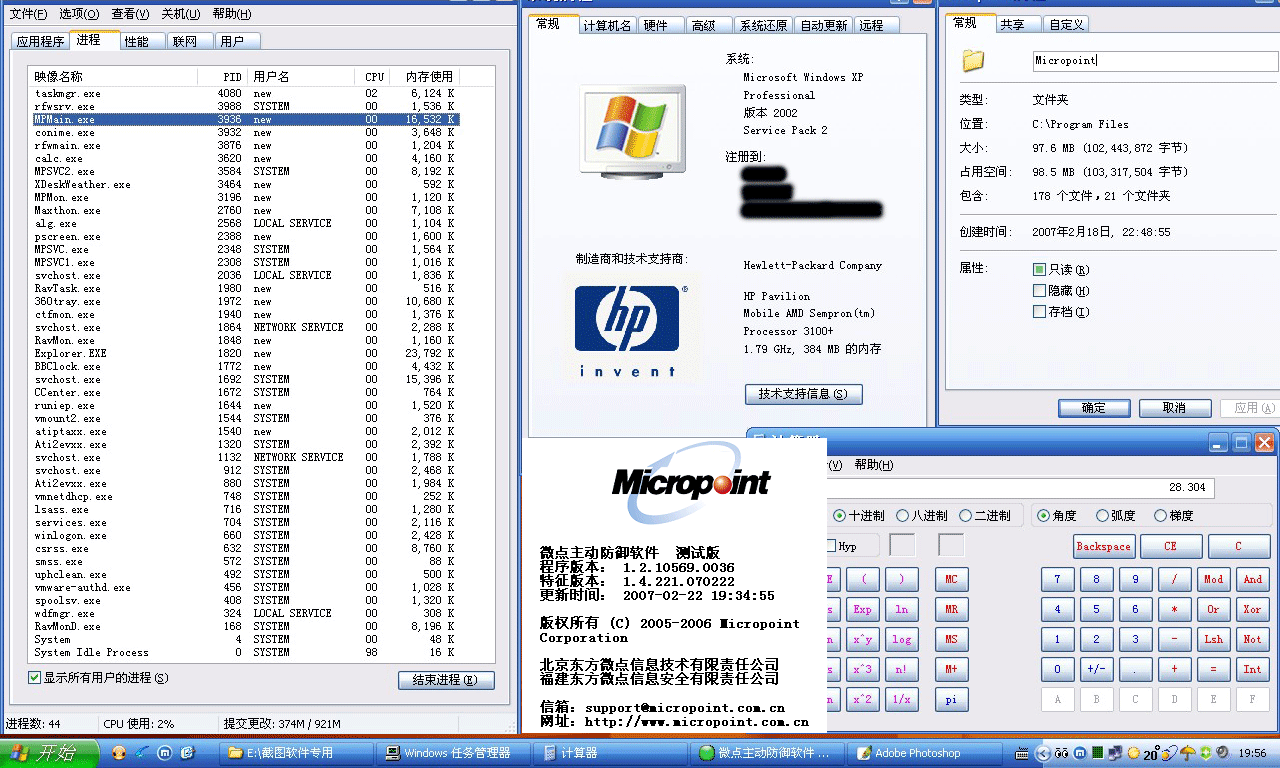Click the calculator Backspace button
The height and width of the screenshot is (768, 1280).
[x=1103, y=547]
